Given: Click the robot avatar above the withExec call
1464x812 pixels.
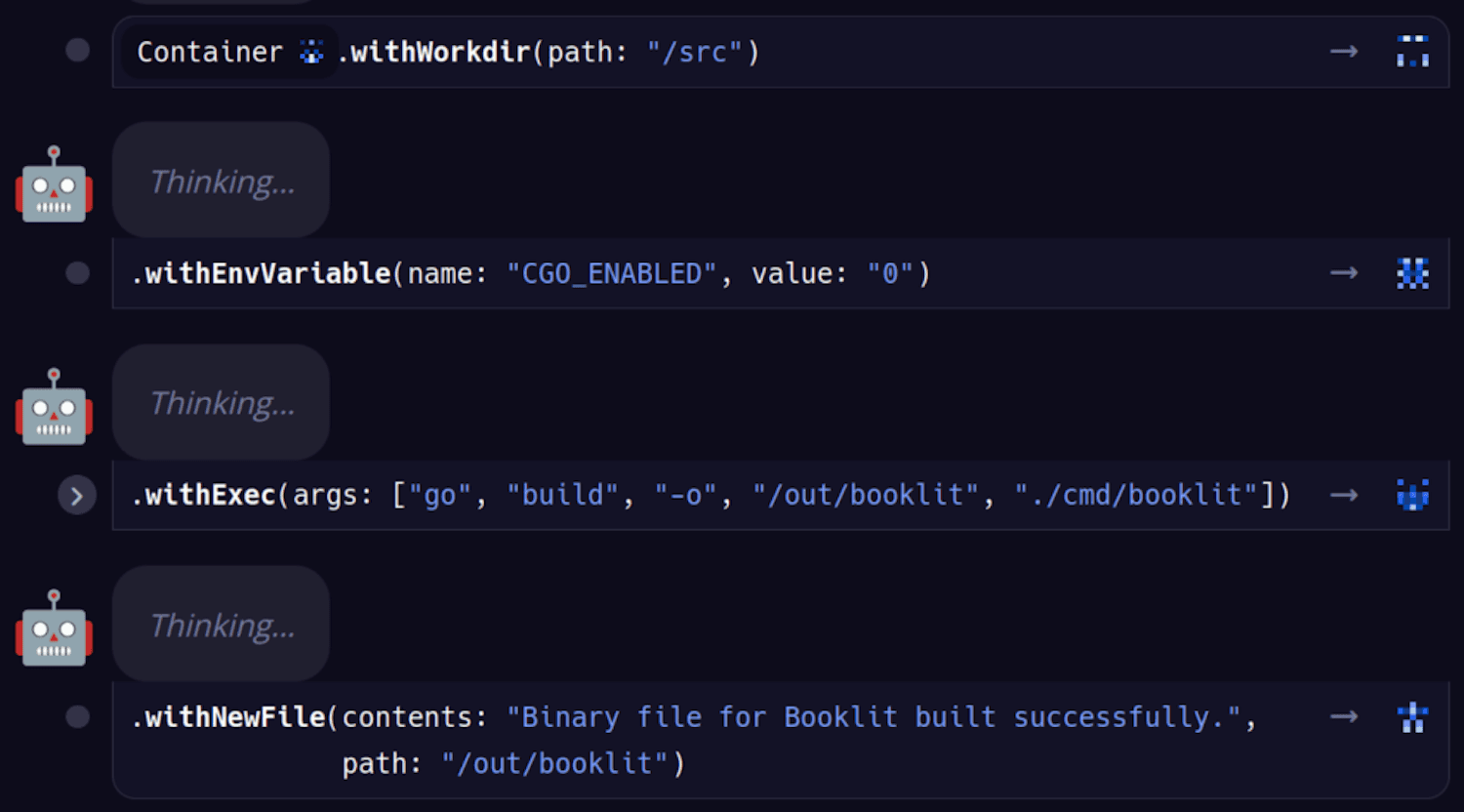Looking at the screenshot, I should click(x=54, y=406).
